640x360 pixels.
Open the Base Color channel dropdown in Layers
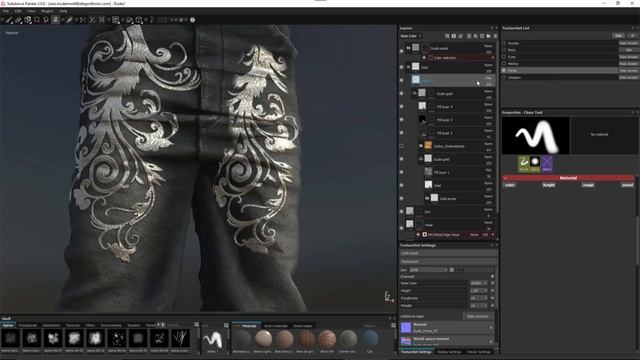click(x=411, y=36)
